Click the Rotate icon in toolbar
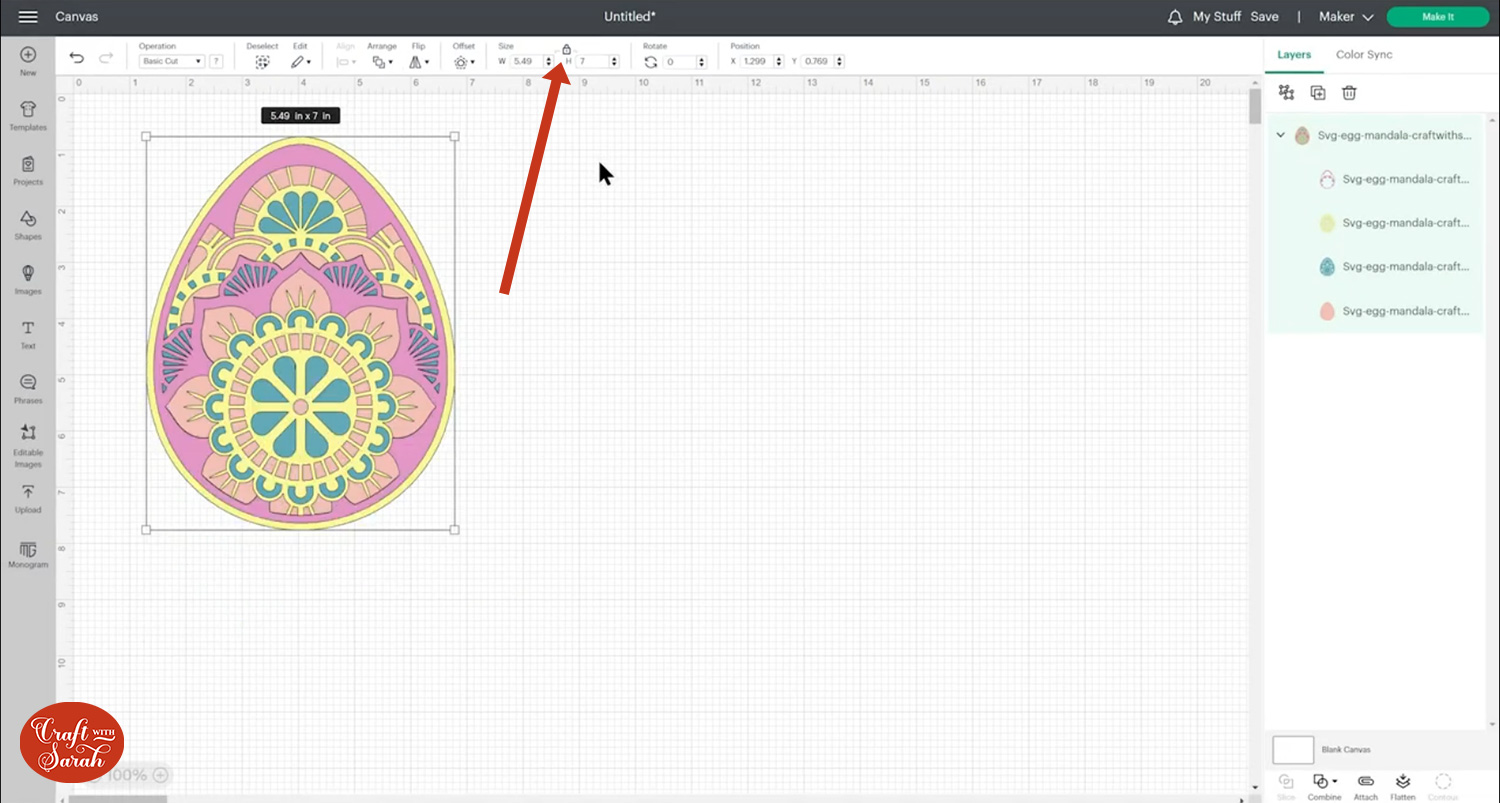This screenshot has width=1500, height=803. click(651, 62)
